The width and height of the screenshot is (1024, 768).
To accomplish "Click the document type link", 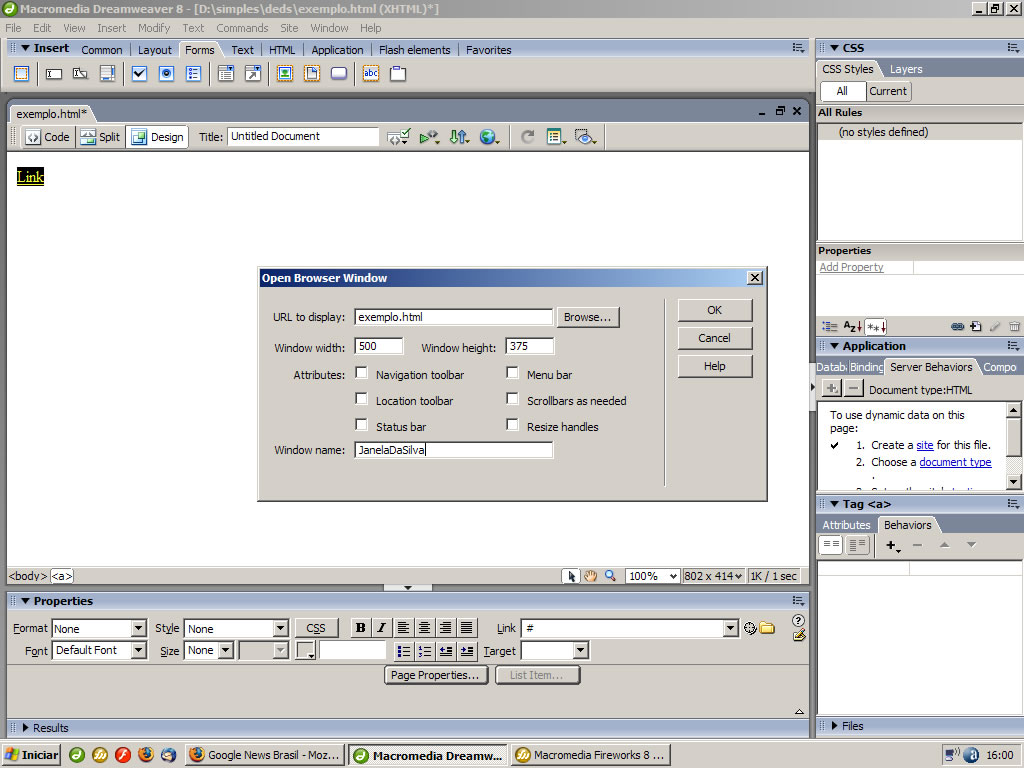I will (x=955, y=462).
